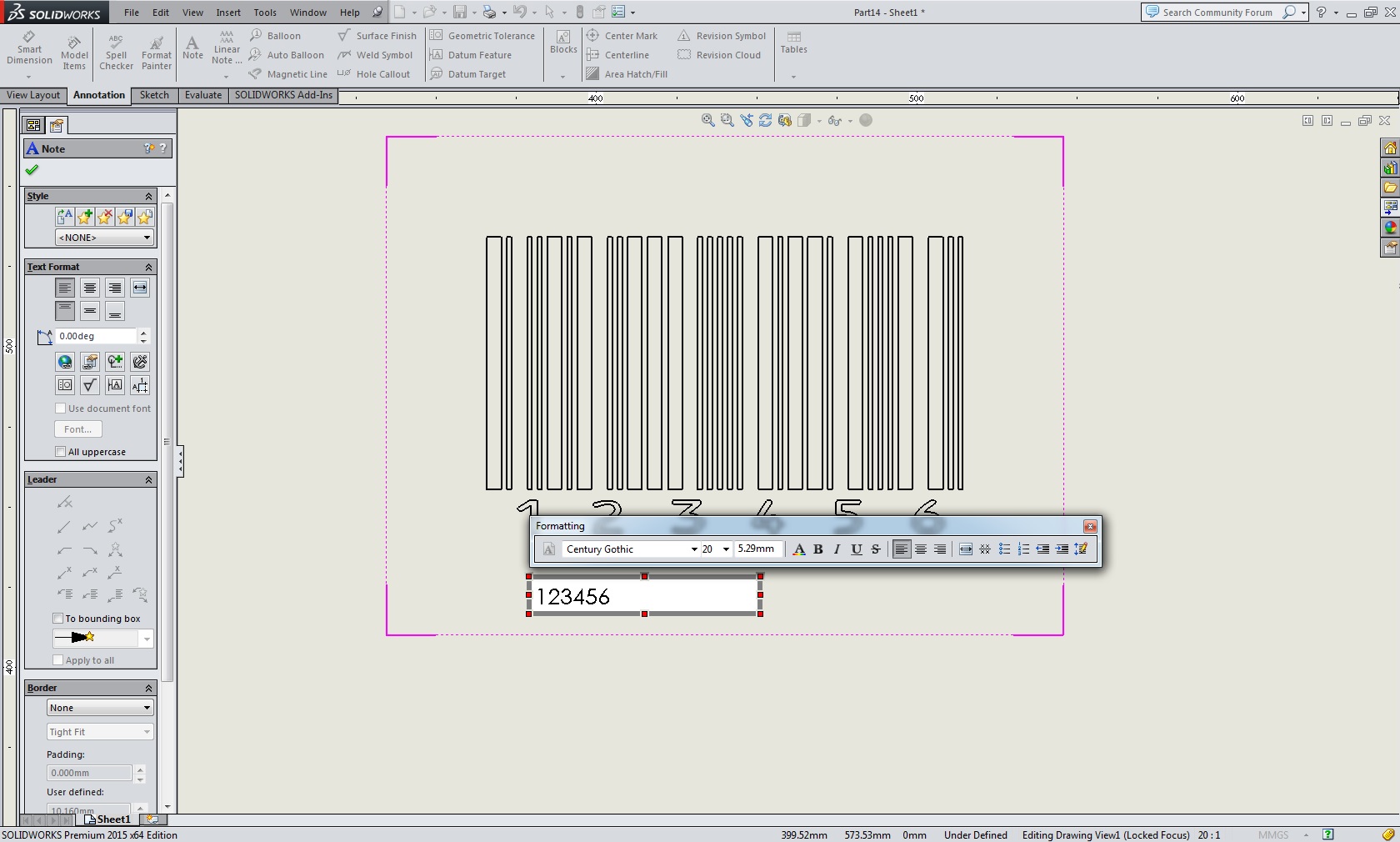Open the Century Gothic font dropdown
The height and width of the screenshot is (842, 1400).
(693, 549)
